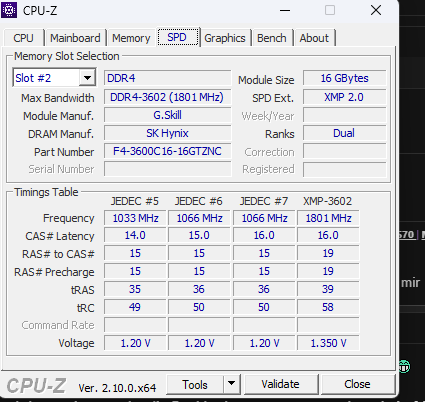Click the XMP tRAS value 39
Image resolution: width=425 pixels, height=402 pixels.
click(328, 289)
